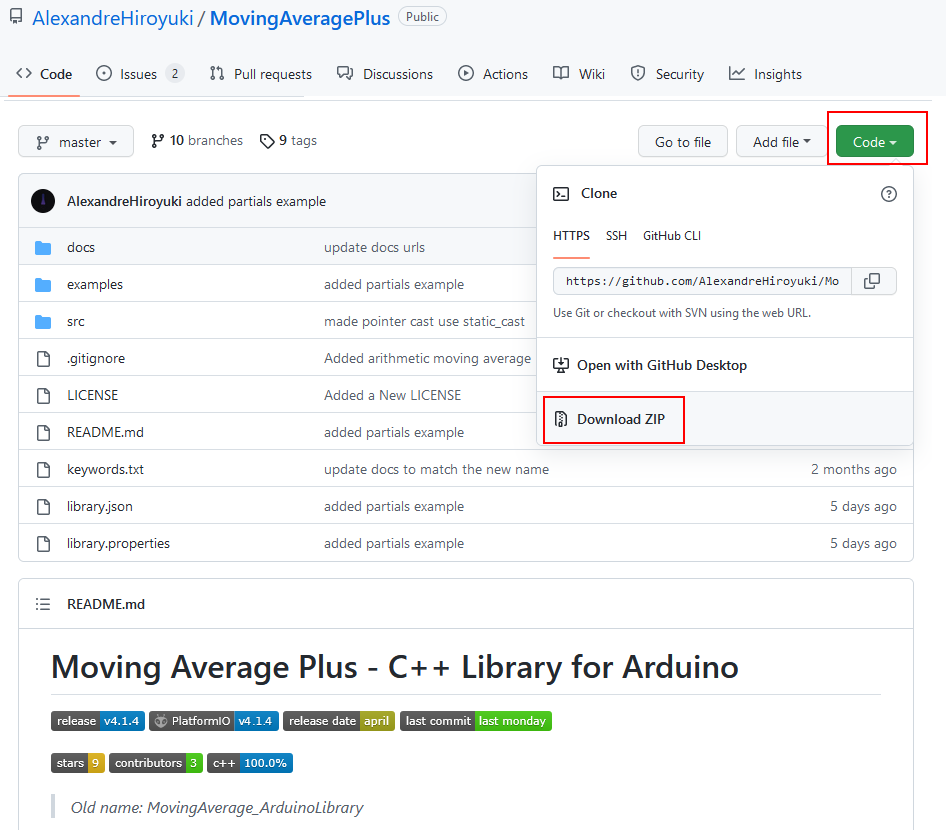Open commit 'made pointer cast use static_cast'
This screenshot has height=830, width=946.
[424, 322]
